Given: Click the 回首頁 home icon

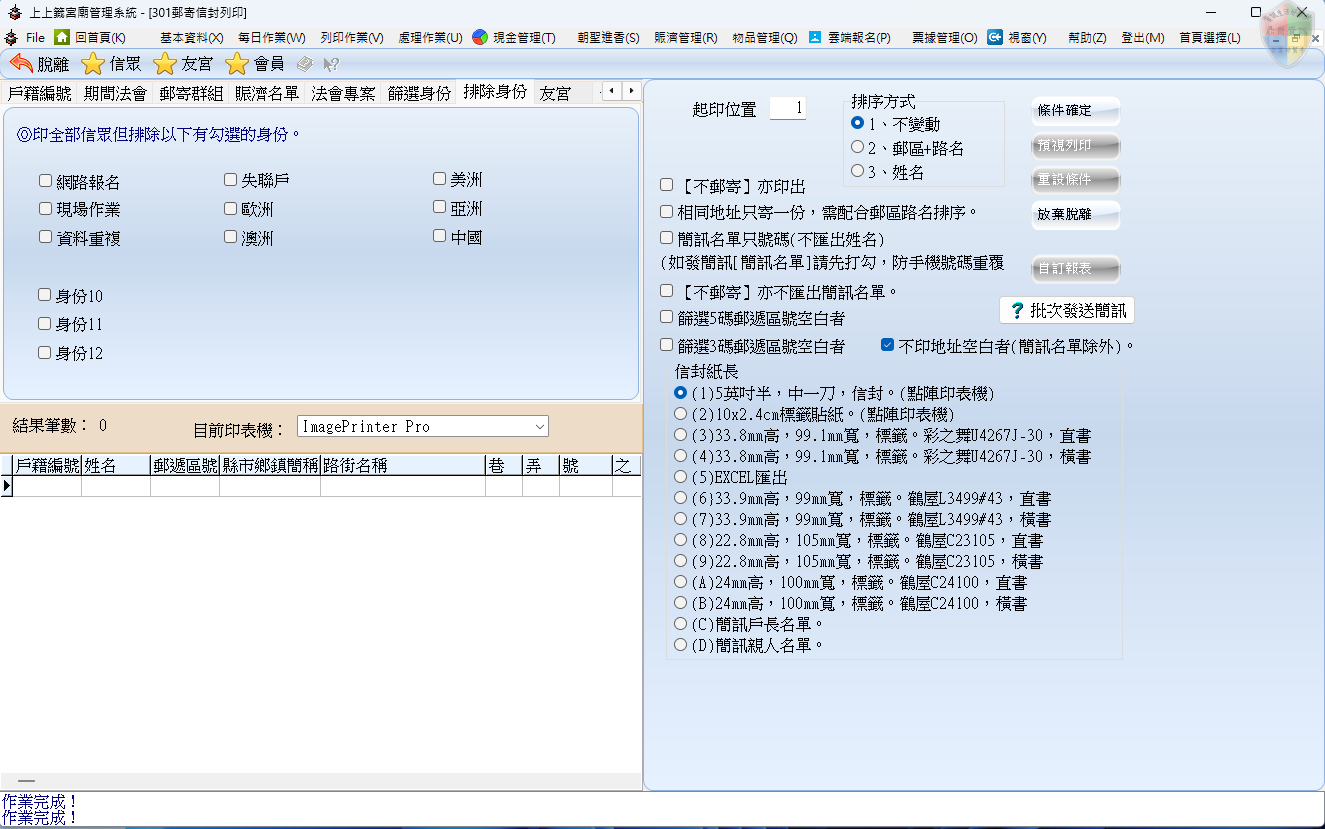Looking at the screenshot, I should pyautogui.click(x=62, y=37).
